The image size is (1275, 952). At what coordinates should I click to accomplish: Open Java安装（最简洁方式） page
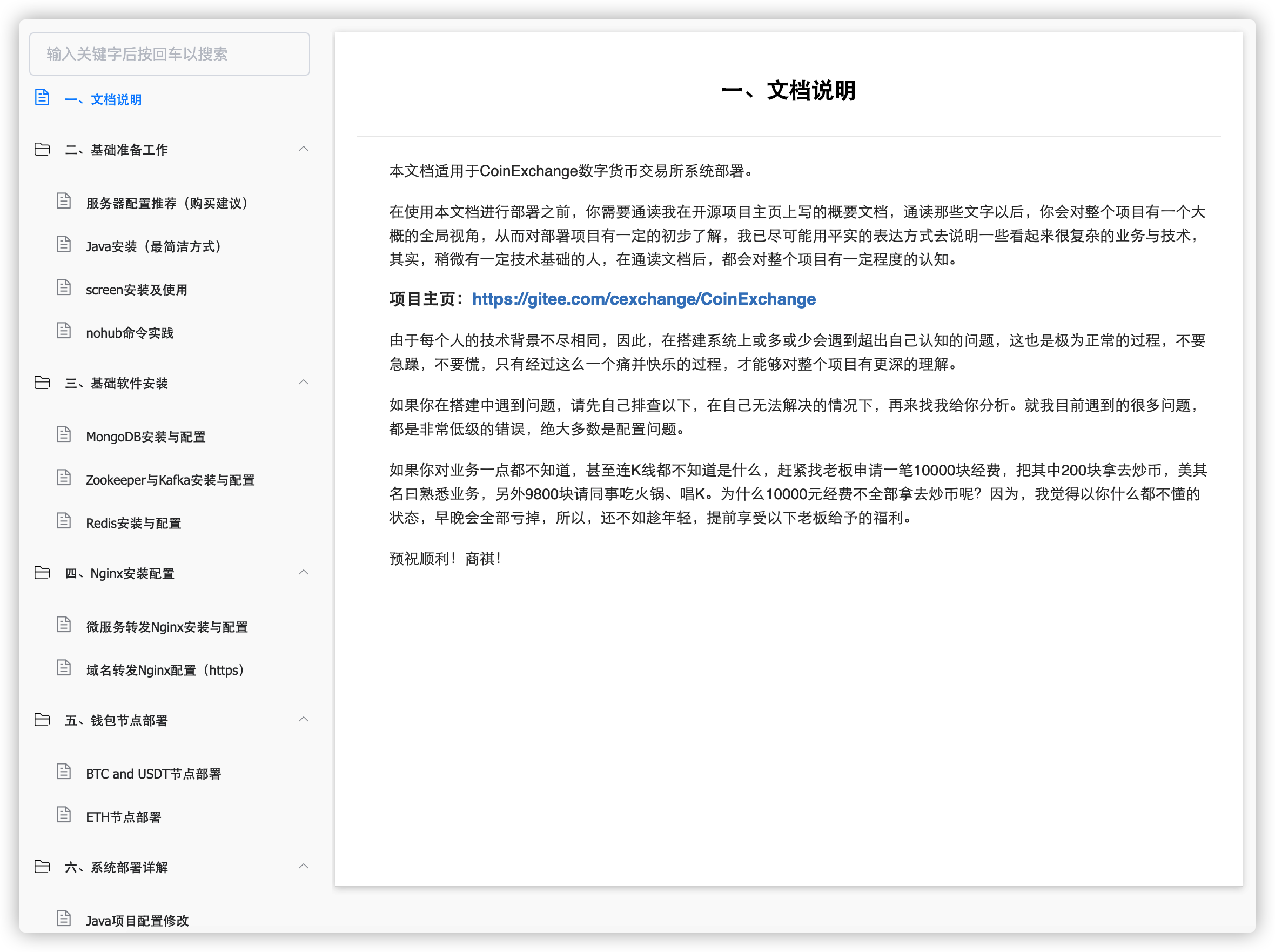point(155,246)
